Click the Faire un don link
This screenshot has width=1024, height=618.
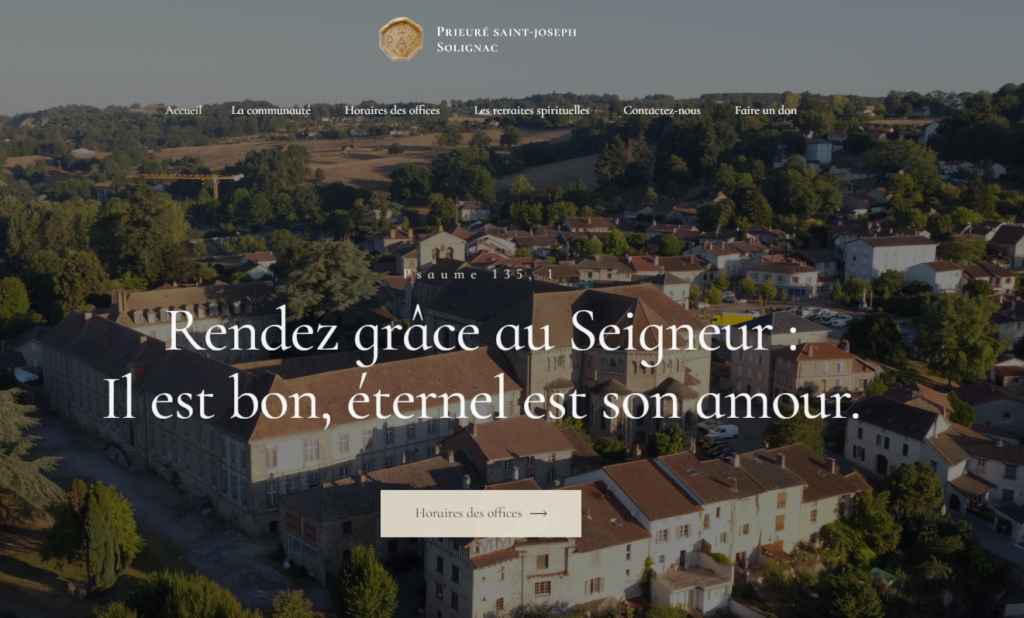click(x=765, y=110)
